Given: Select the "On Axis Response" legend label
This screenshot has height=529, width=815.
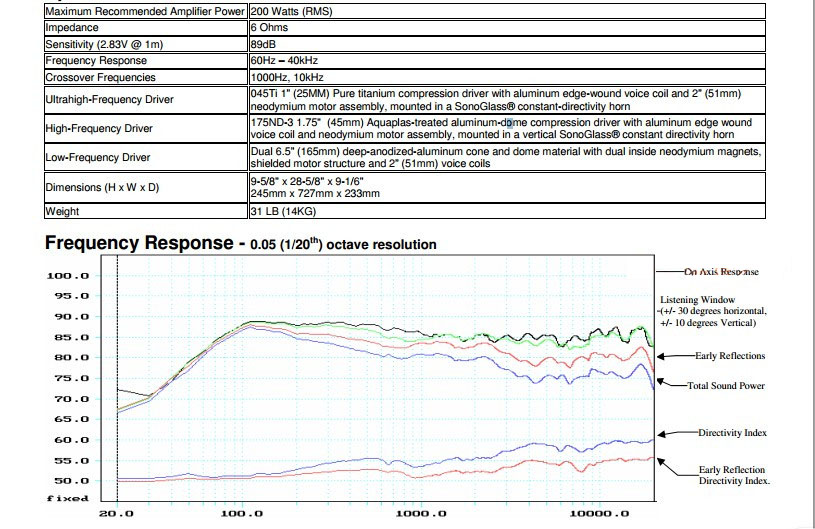Looking at the screenshot, I should pyautogui.click(x=721, y=272).
